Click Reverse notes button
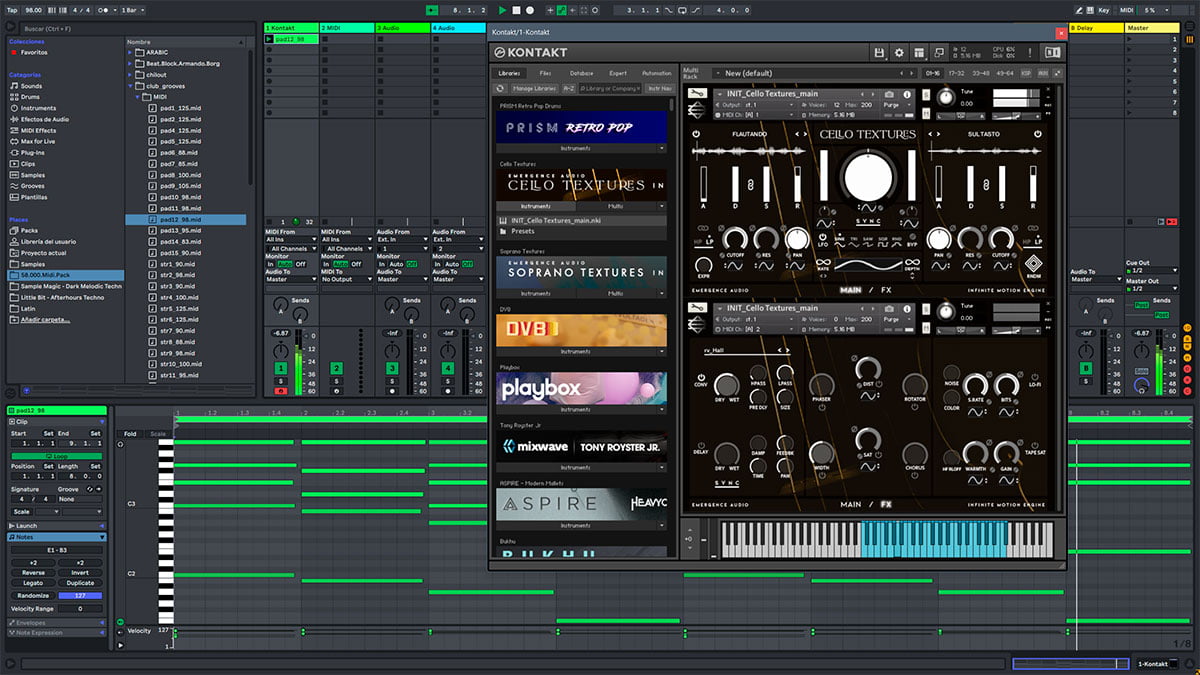Viewport: 1200px width, 675px height. click(33, 573)
